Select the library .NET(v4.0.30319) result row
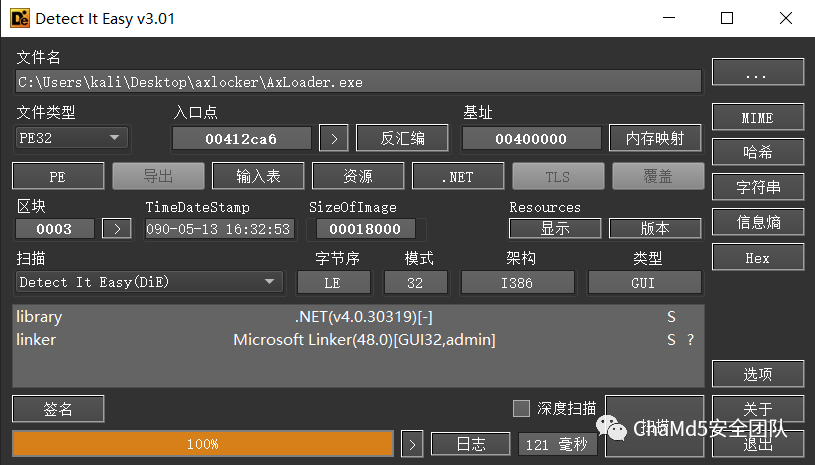Image resolution: width=815 pixels, height=465 pixels. pyautogui.click(x=359, y=316)
